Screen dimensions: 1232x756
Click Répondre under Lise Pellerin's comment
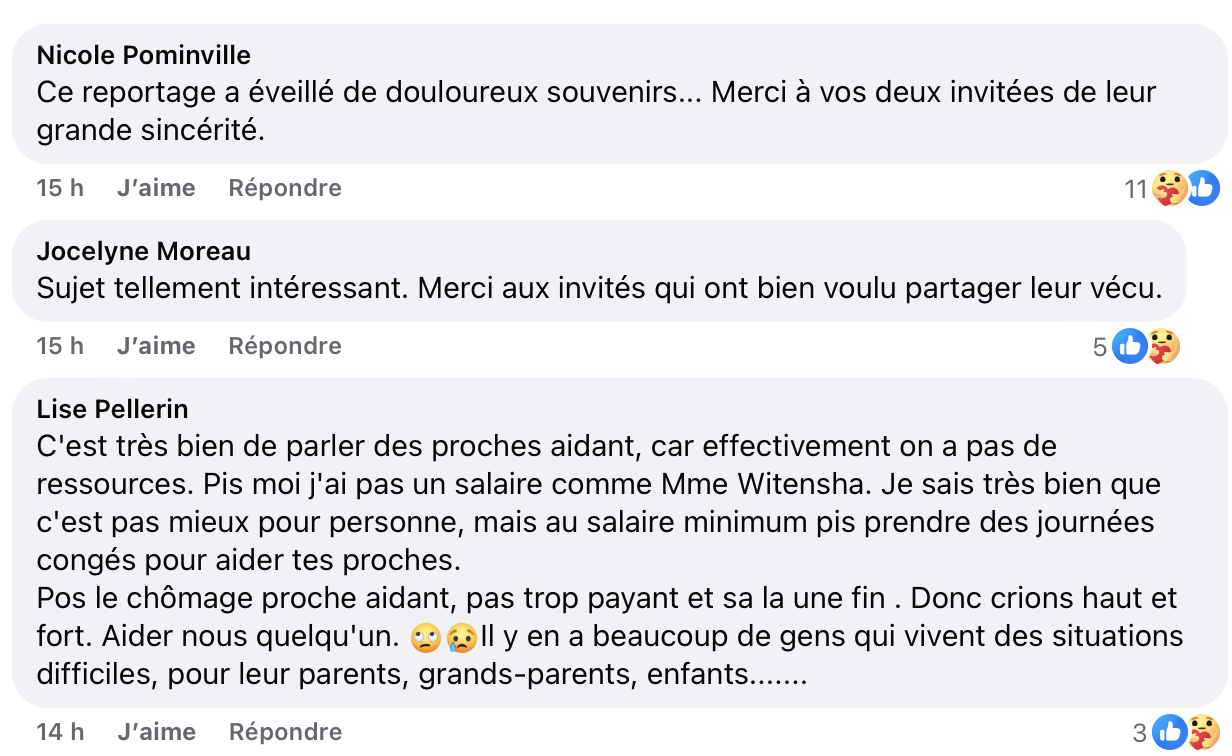[x=284, y=731]
